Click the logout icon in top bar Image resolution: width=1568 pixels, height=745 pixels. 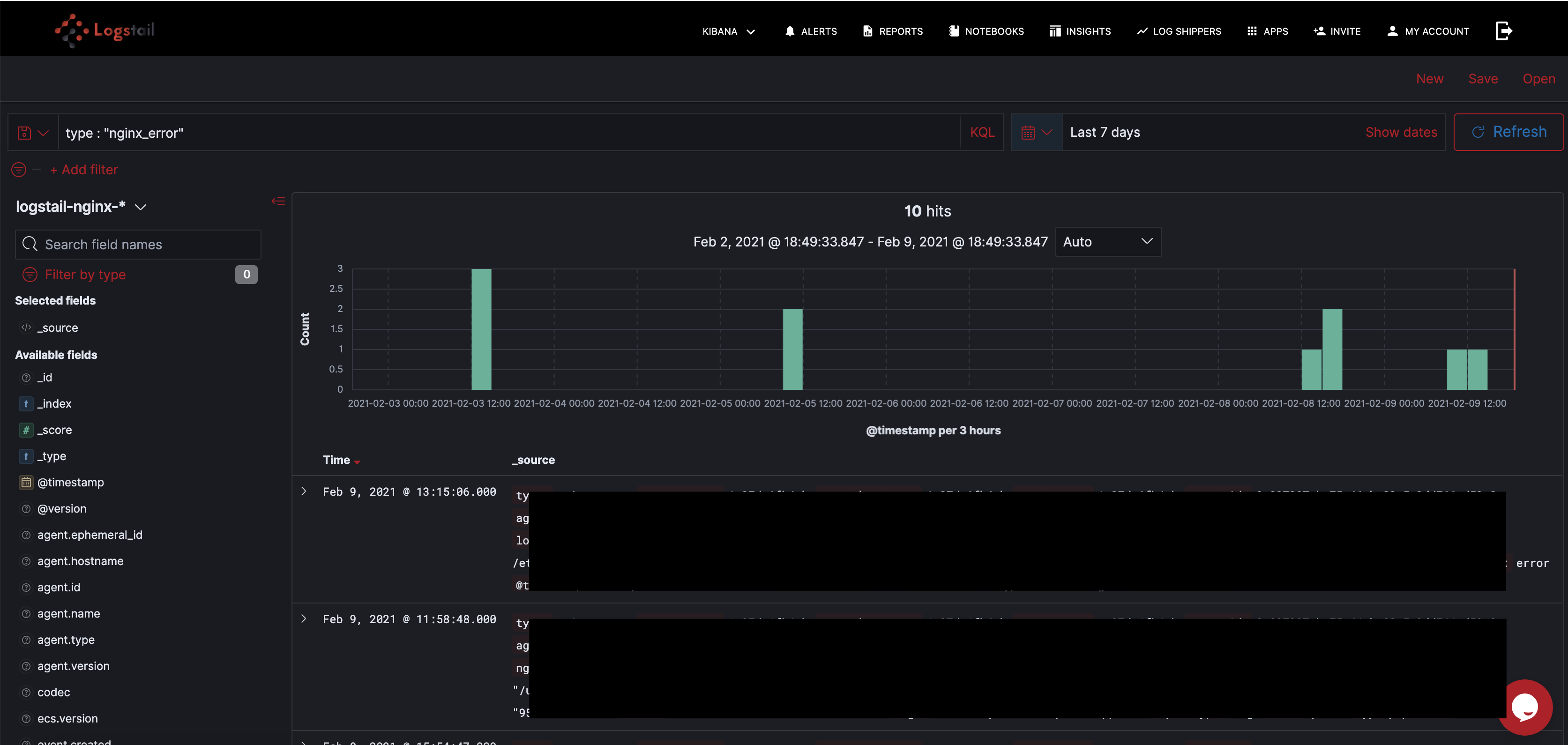tap(1503, 31)
